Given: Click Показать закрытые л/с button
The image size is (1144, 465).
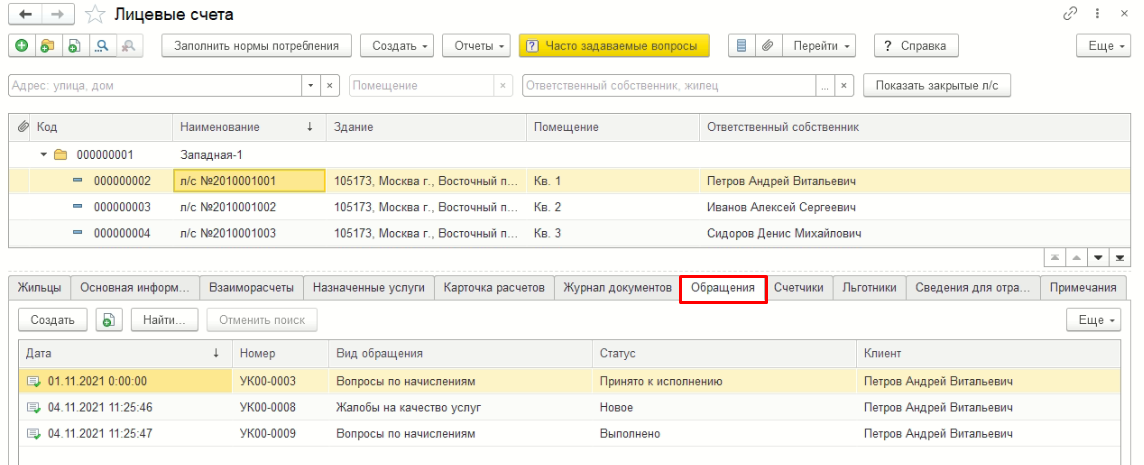Looking at the screenshot, I should click(x=936, y=86).
